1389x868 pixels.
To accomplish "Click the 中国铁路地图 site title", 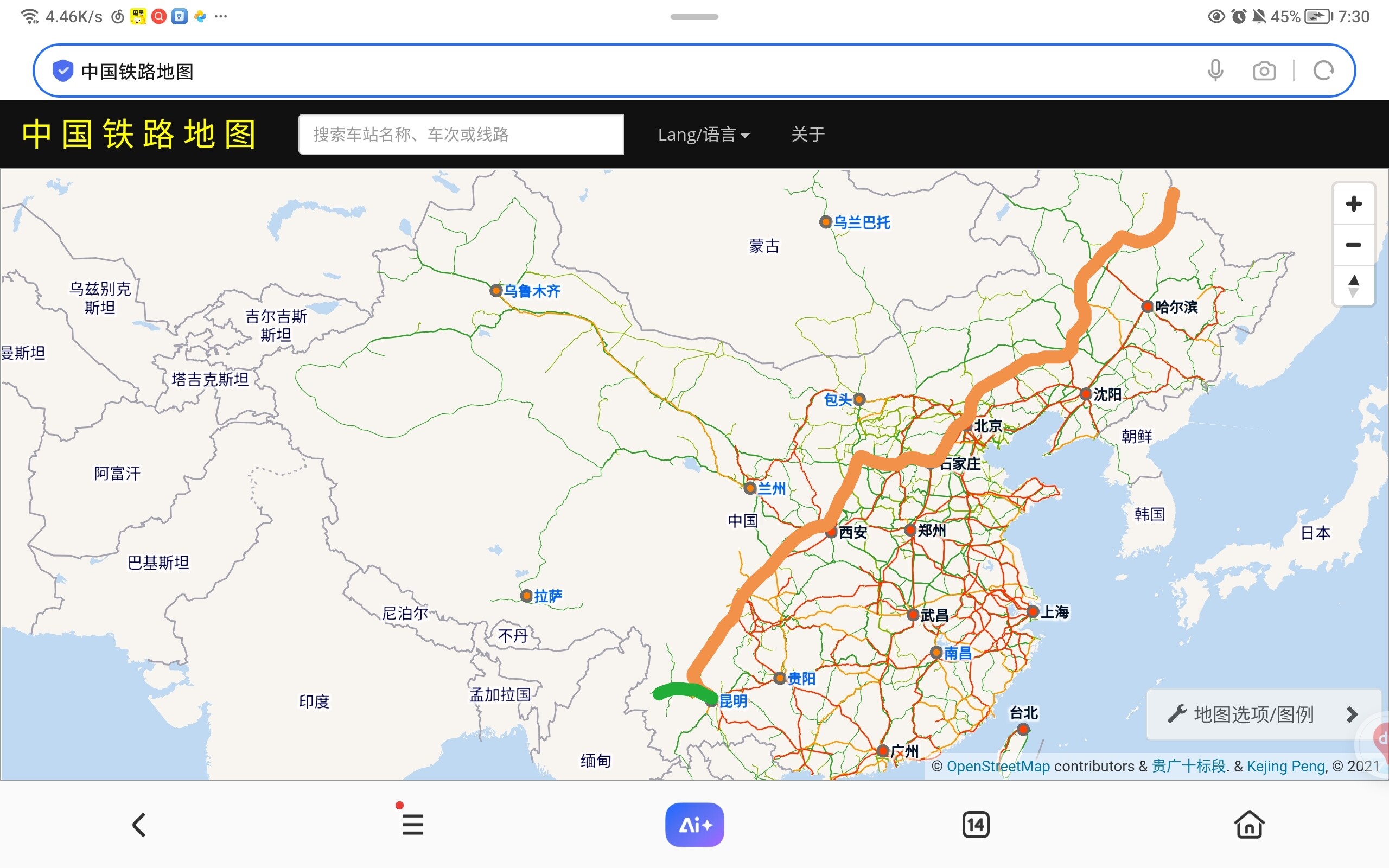I will click(139, 135).
